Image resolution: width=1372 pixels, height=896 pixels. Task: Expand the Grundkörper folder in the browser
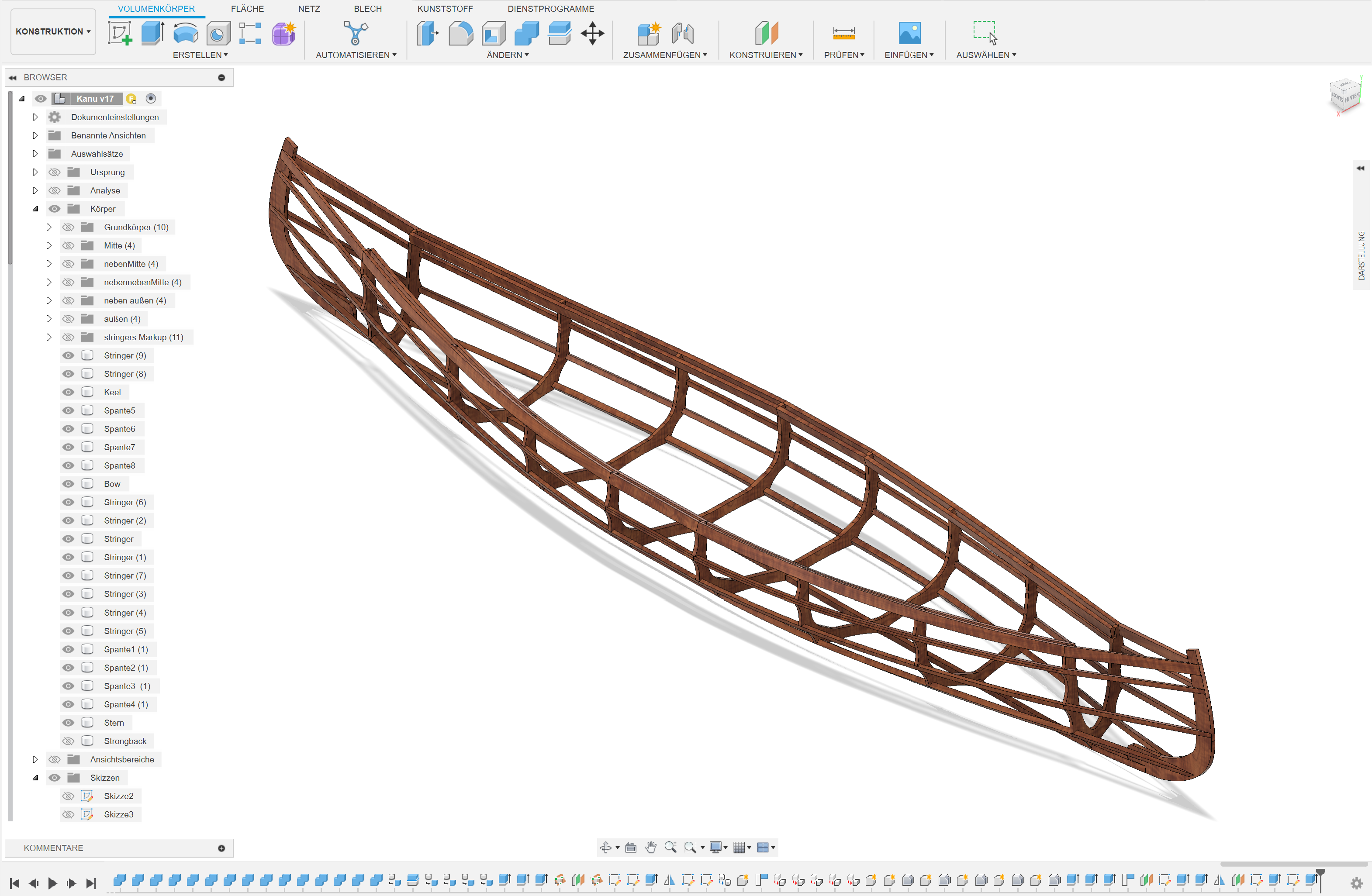pyautogui.click(x=49, y=227)
